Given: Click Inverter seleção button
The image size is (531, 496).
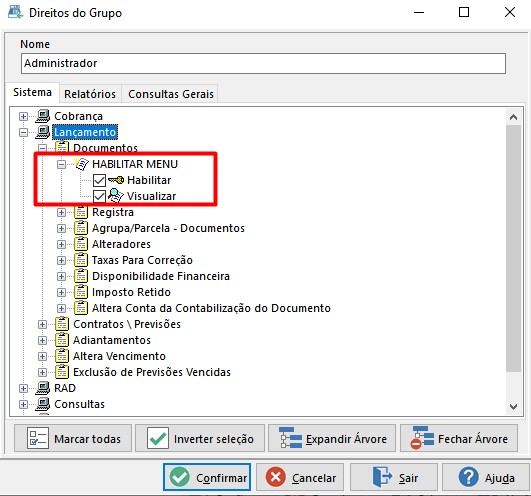Looking at the screenshot, I should (x=200, y=439).
